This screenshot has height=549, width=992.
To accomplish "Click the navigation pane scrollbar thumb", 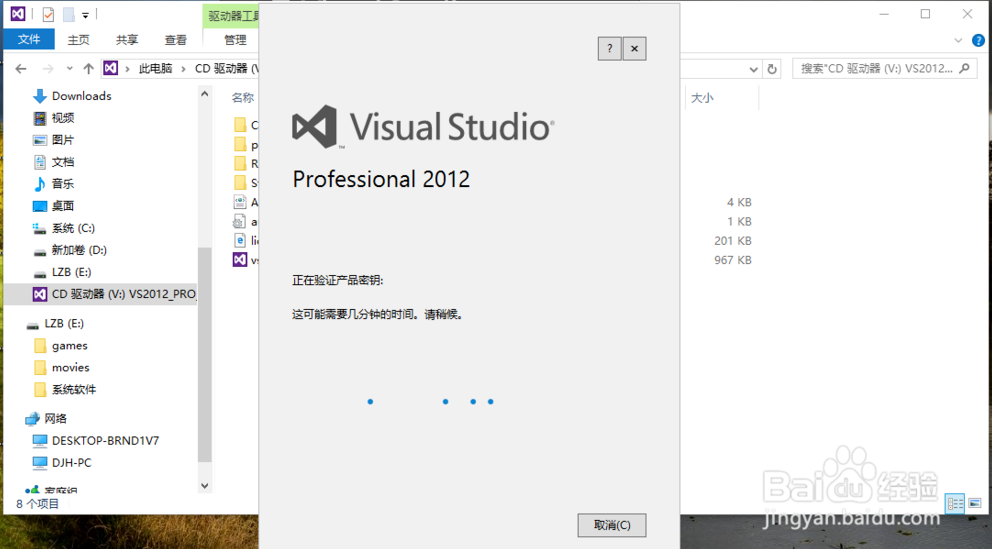I will tap(204, 354).
